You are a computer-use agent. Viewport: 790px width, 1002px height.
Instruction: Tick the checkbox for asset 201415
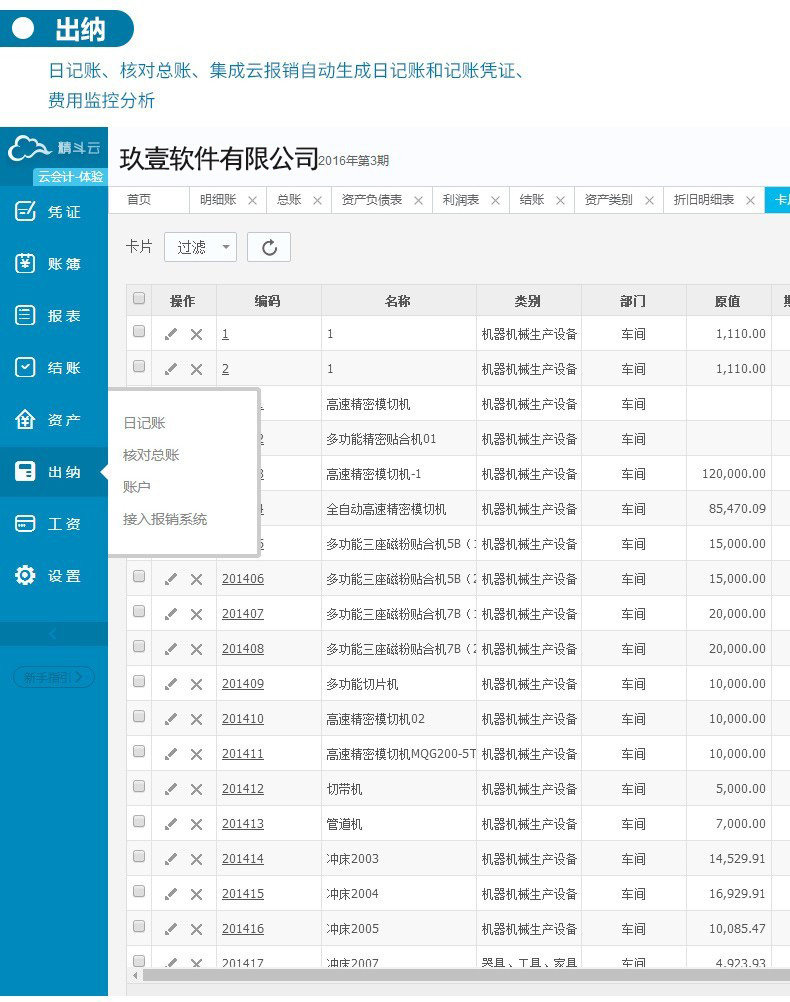click(139, 891)
